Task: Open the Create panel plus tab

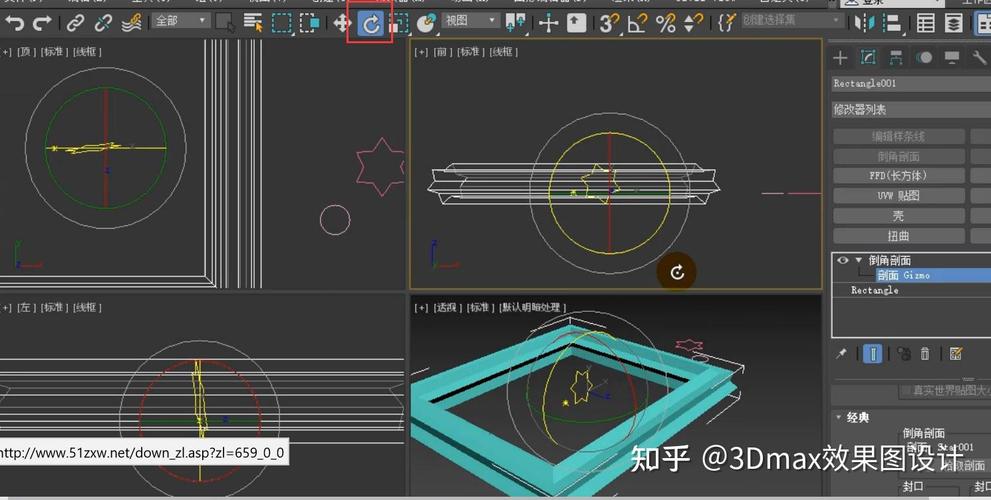Action: click(841, 58)
